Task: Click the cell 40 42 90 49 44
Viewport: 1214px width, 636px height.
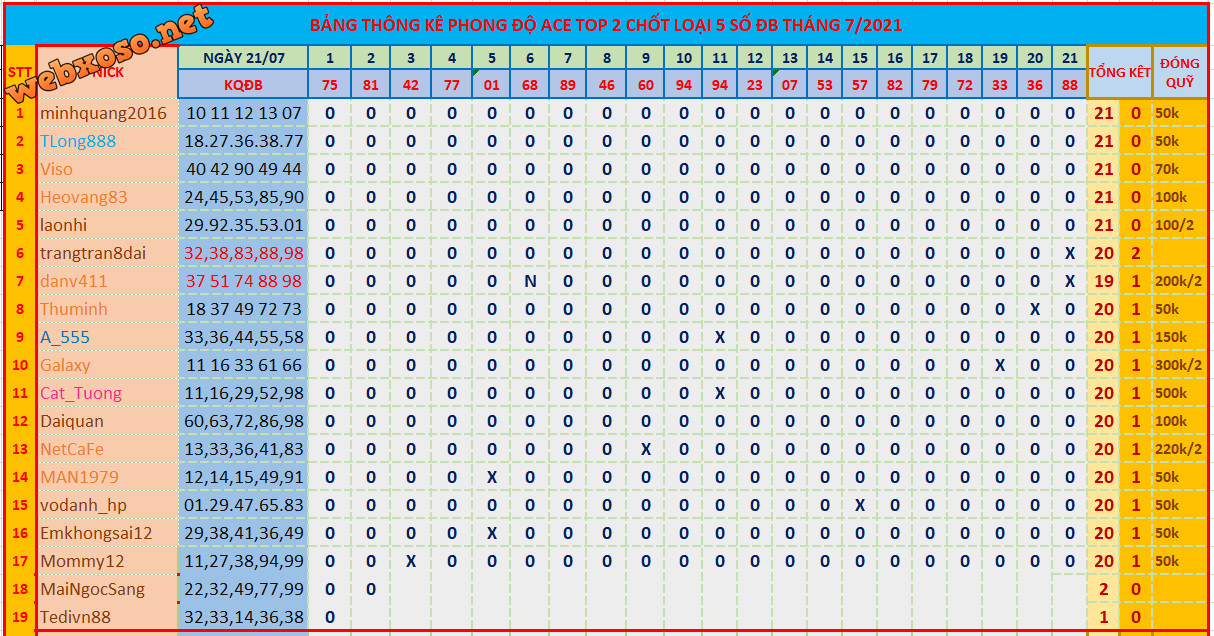Action: point(243,169)
